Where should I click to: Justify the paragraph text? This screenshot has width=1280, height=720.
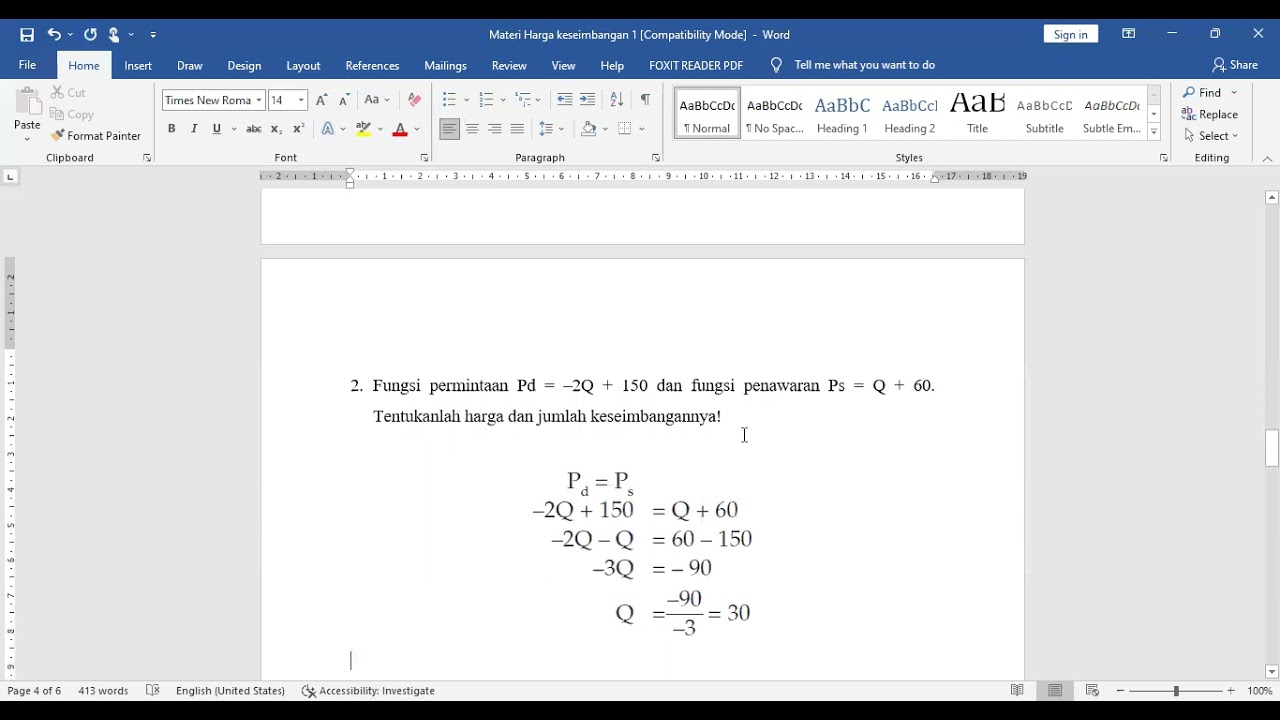(517, 129)
